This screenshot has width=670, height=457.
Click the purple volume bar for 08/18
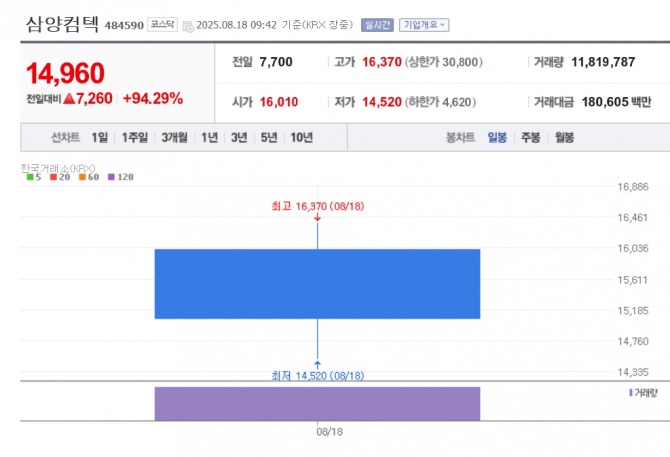[x=317, y=404]
